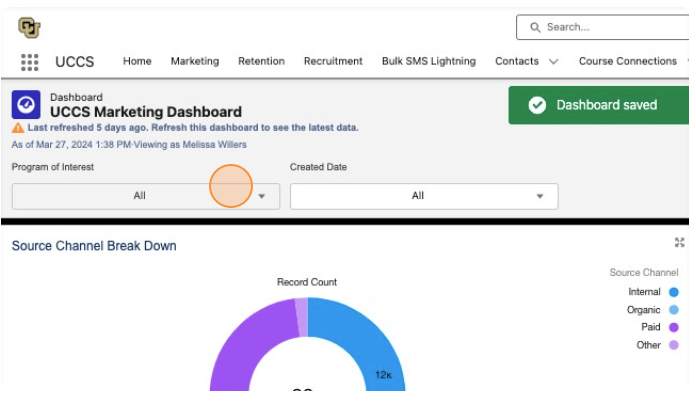Screen dimensions: 696x401
Task: Open the Marketing tab
Action: [x=195, y=61]
